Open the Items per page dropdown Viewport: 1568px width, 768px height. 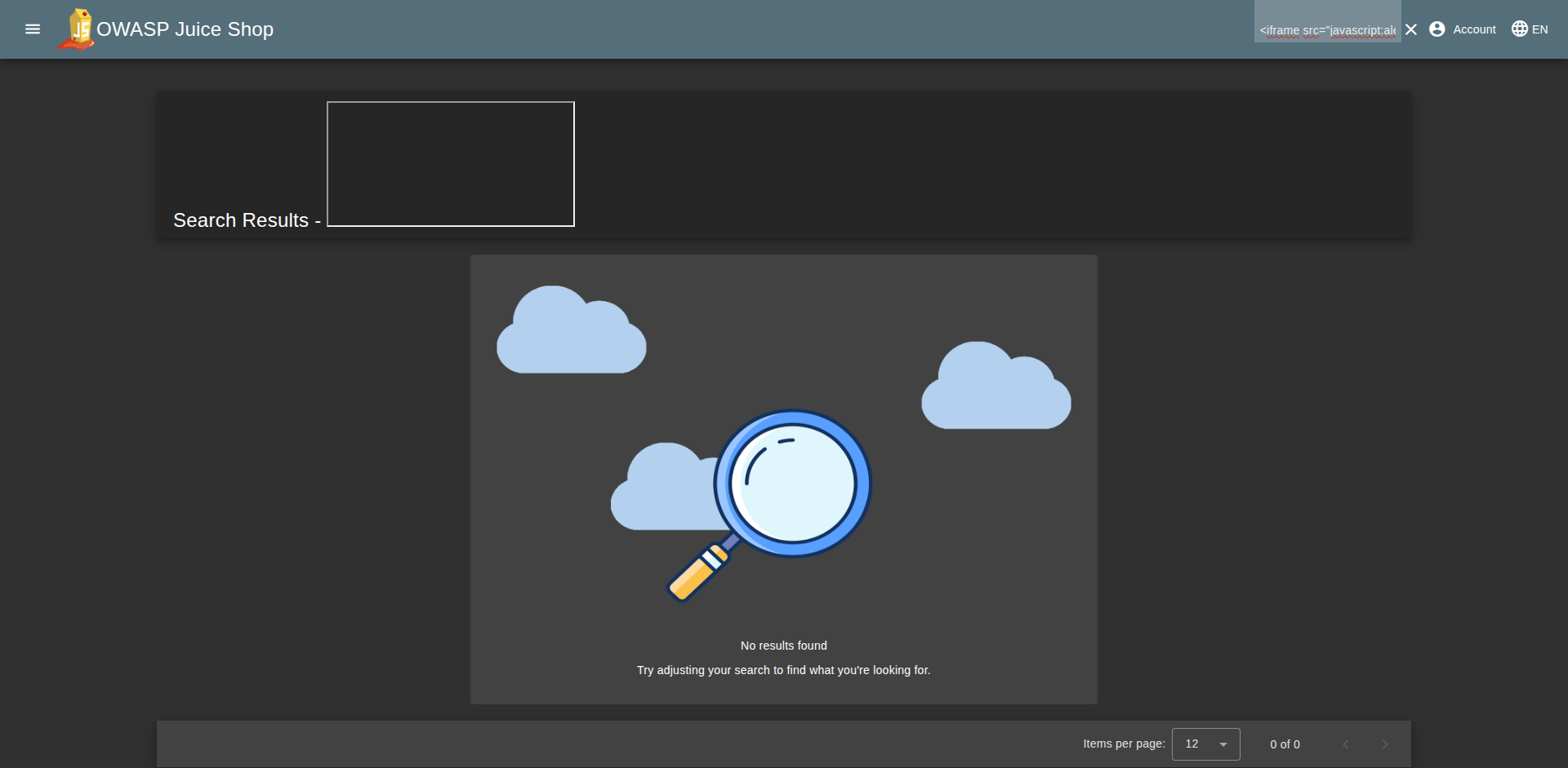[1205, 744]
